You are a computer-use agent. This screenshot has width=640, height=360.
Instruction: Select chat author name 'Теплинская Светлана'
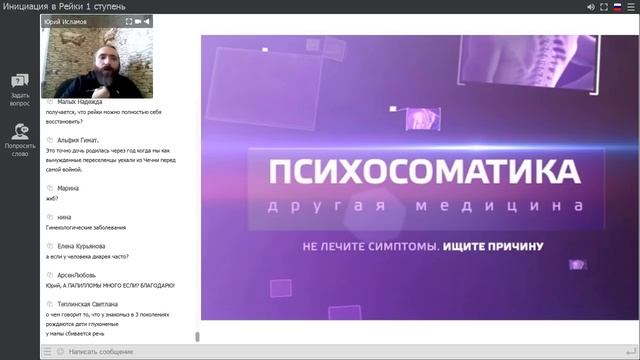point(87,304)
